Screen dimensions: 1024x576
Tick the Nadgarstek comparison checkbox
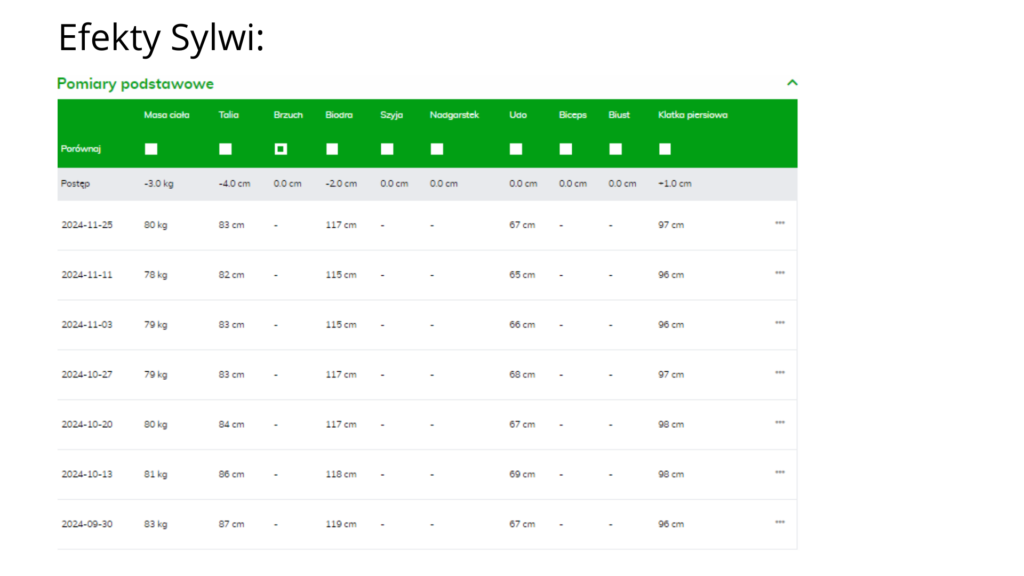click(437, 149)
